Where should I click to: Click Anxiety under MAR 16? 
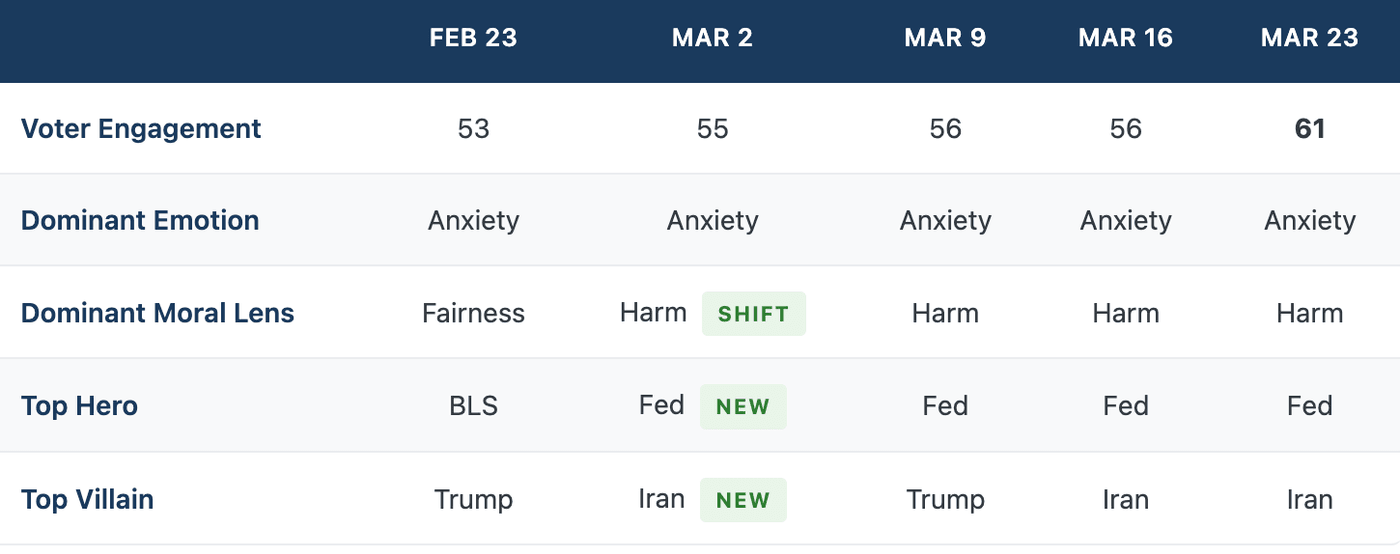coord(1125,221)
